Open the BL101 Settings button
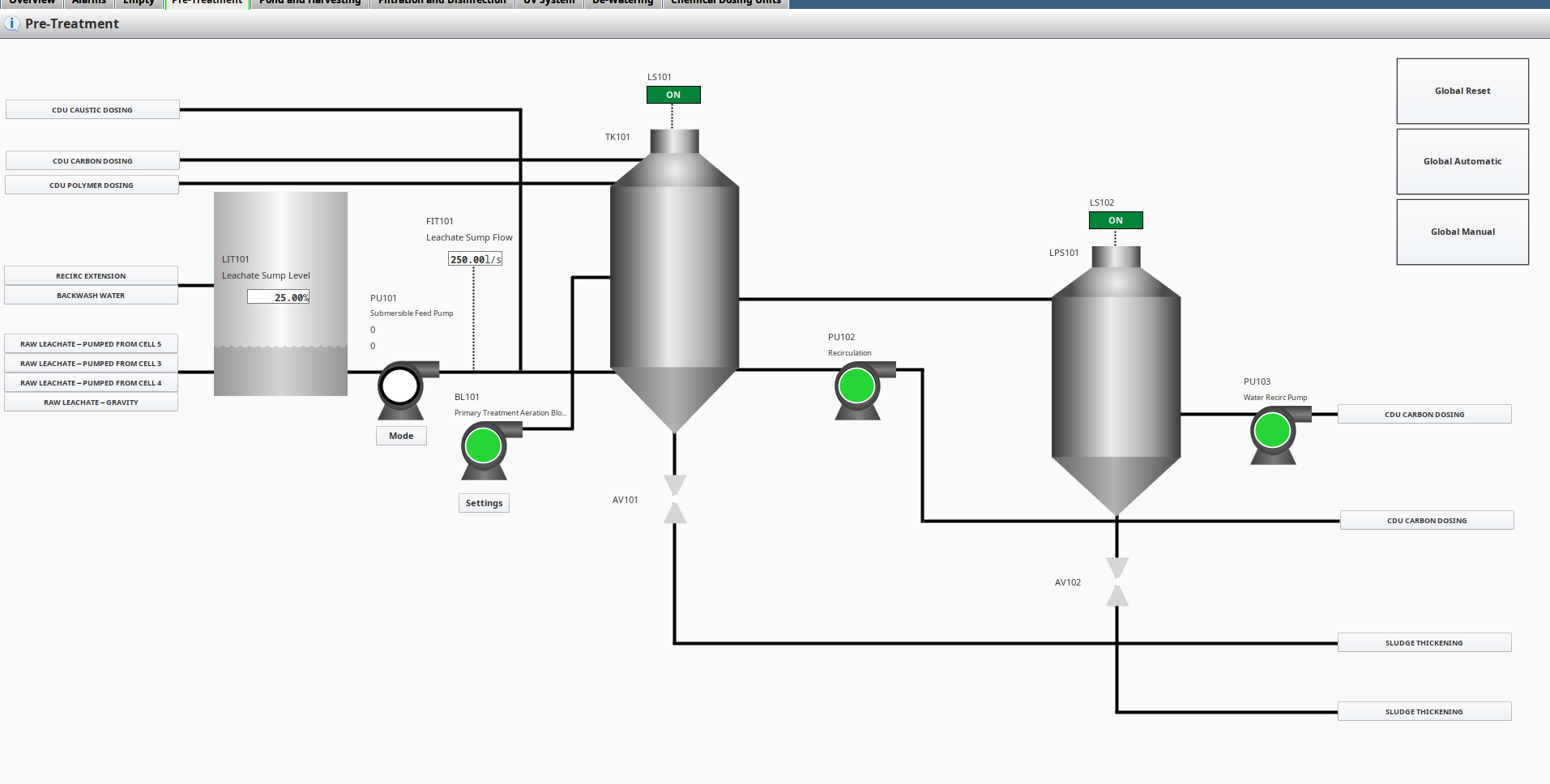Image resolution: width=1550 pixels, height=784 pixels. (484, 503)
